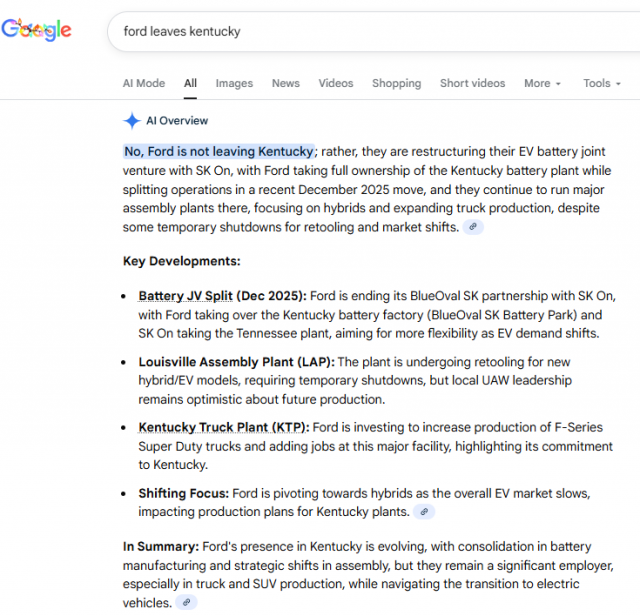Click highlighted 'No, Ford is not leaving Kentucky' text
This screenshot has width=640, height=616.
[218, 151]
